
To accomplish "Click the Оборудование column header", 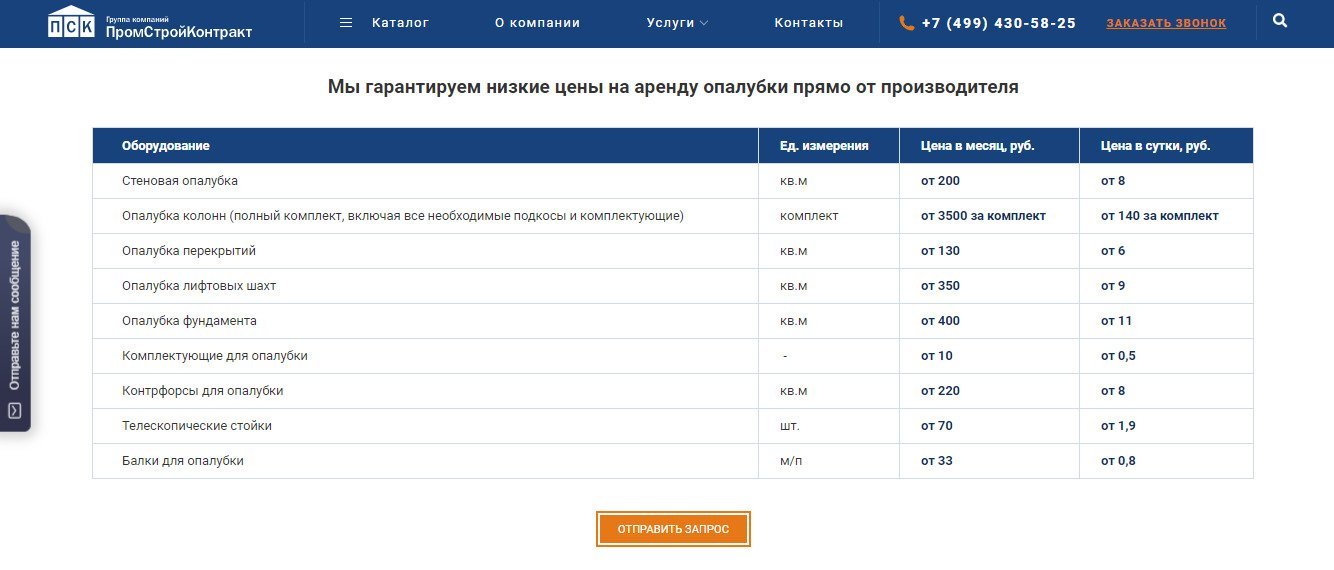I will click(x=166, y=146).
